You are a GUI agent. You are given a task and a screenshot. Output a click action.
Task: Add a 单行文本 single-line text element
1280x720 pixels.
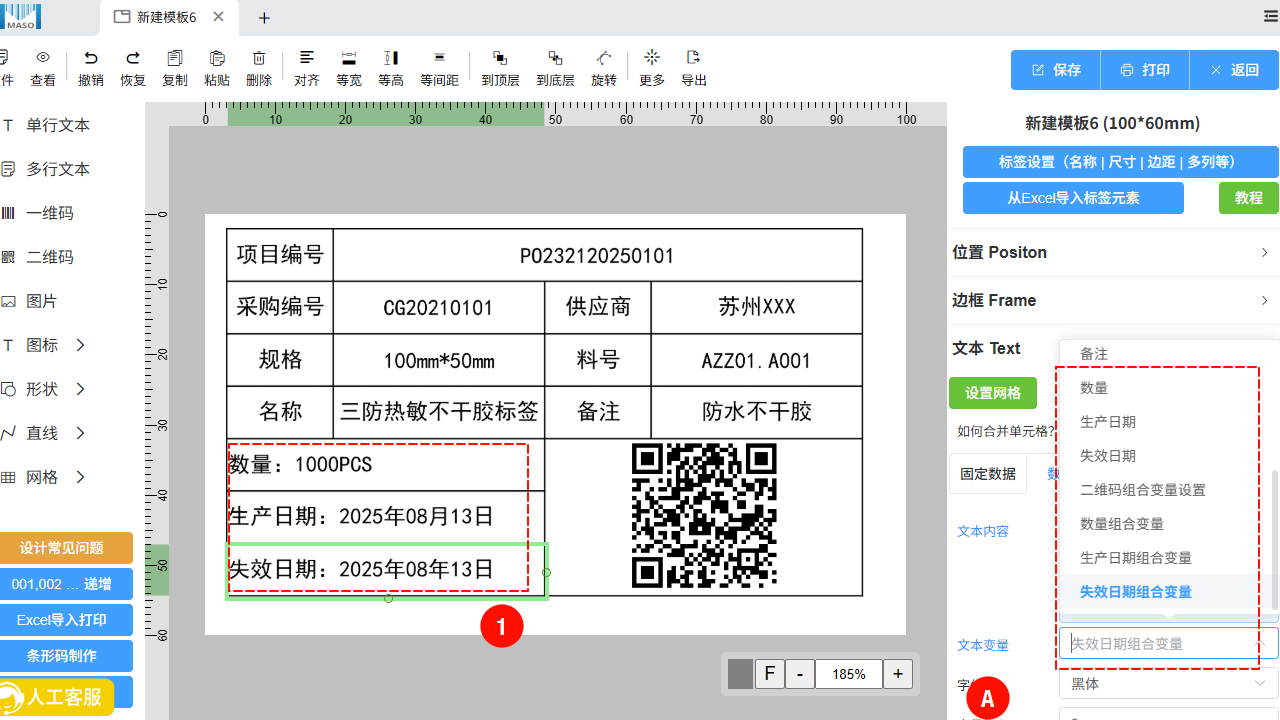click(x=58, y=125)
